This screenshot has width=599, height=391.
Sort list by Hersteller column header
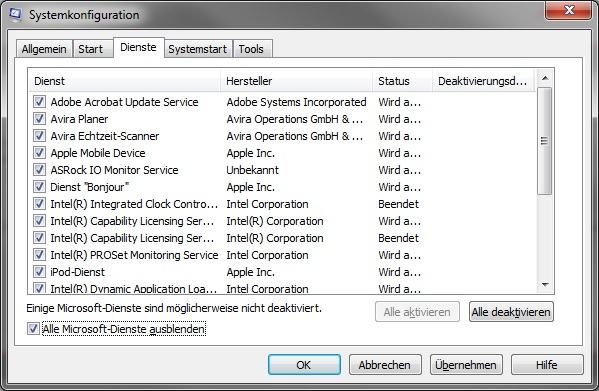coord(296,81)
